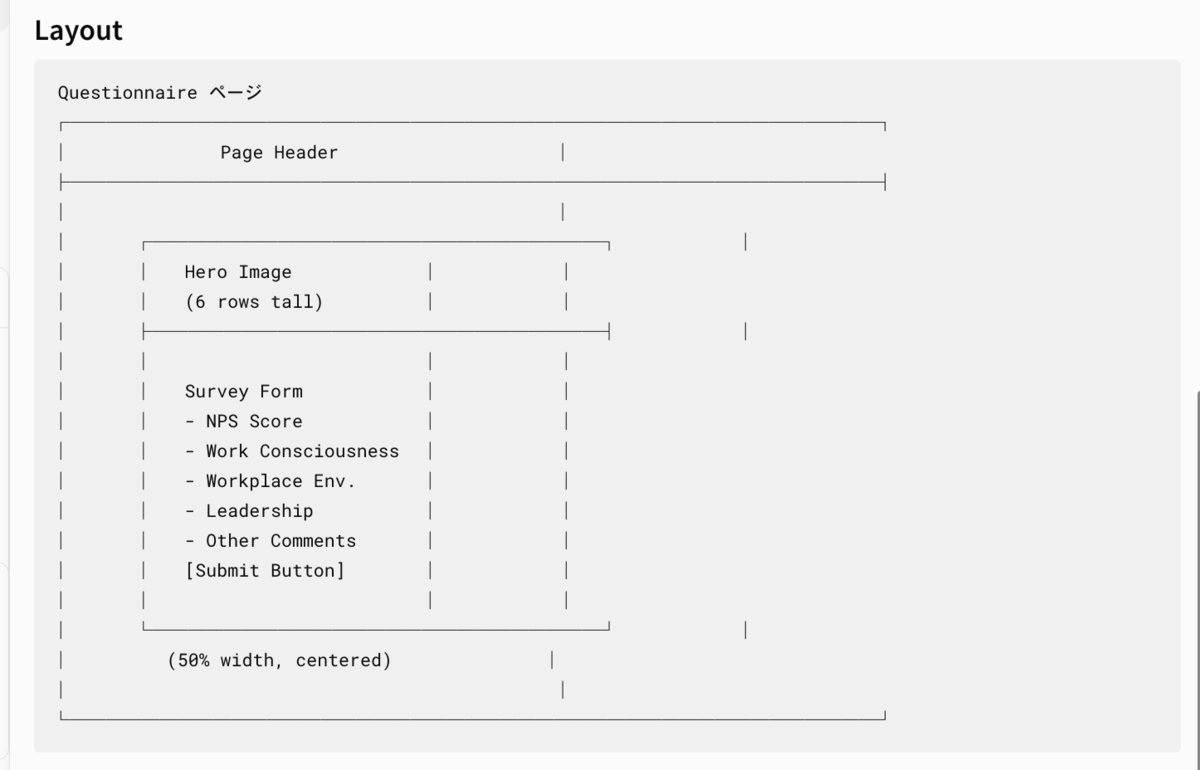Viewport: 1200px width, 770px height.
Task: Click the 'Questionnaire ページ' title line
Action: 160,93
